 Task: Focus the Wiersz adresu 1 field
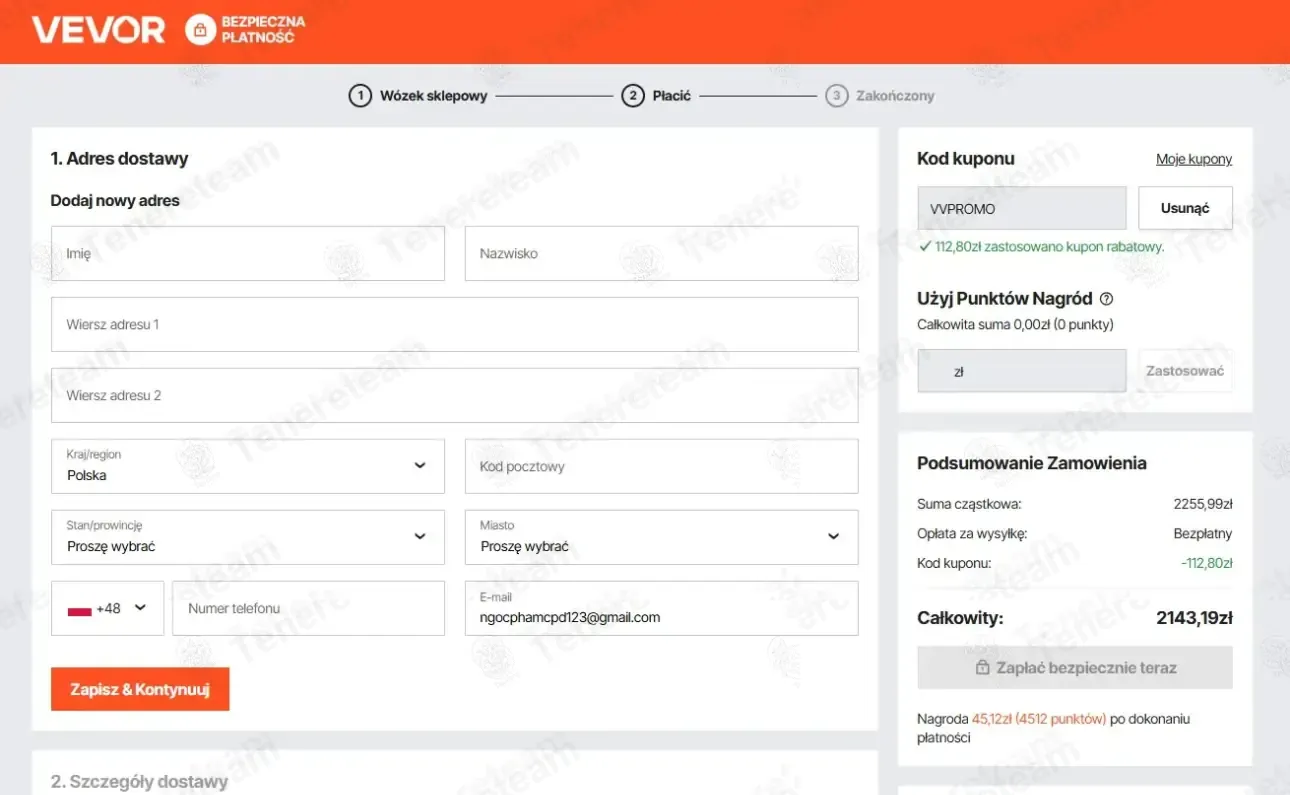455,324
